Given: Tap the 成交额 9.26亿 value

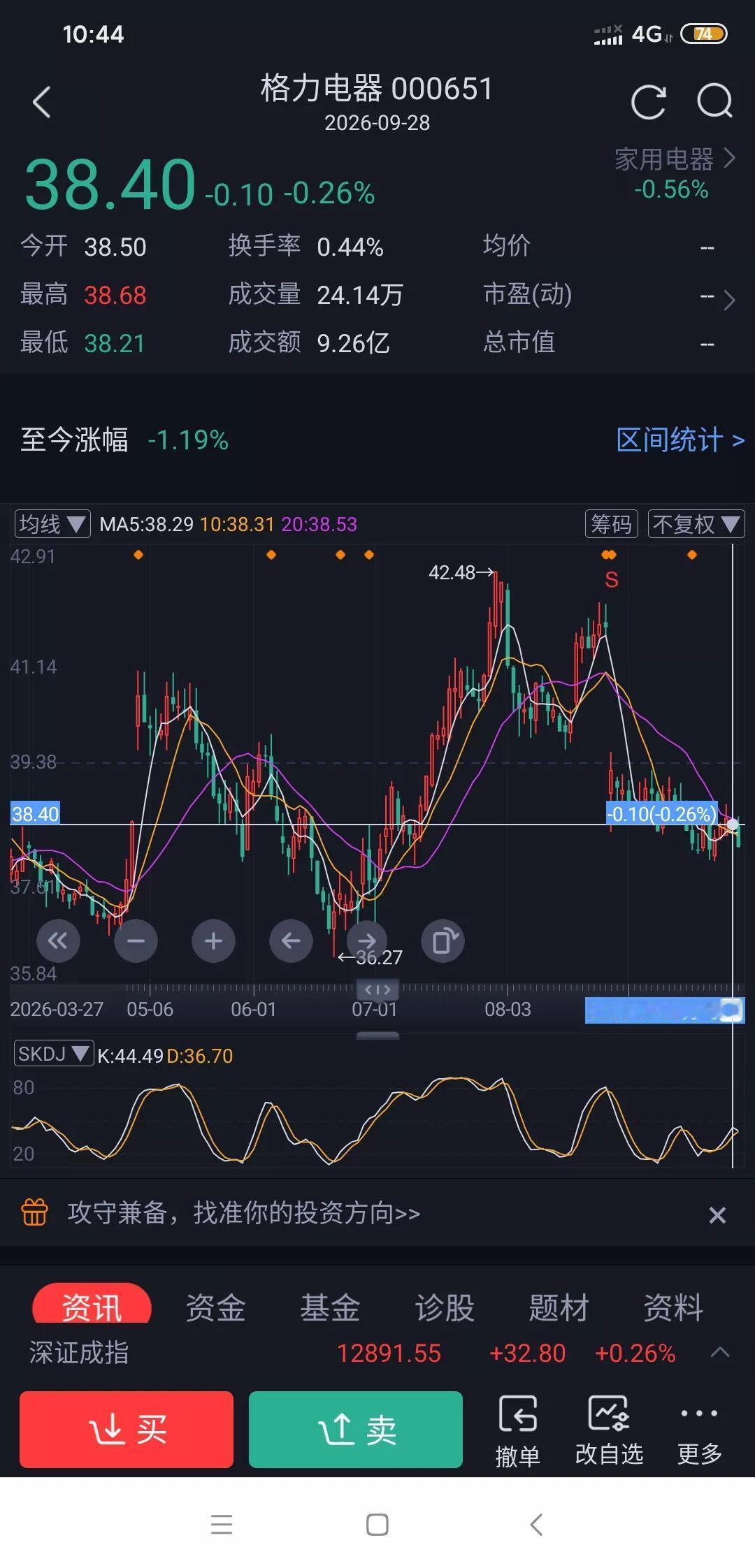Looking at the screenshot, I should pos(353,342).
